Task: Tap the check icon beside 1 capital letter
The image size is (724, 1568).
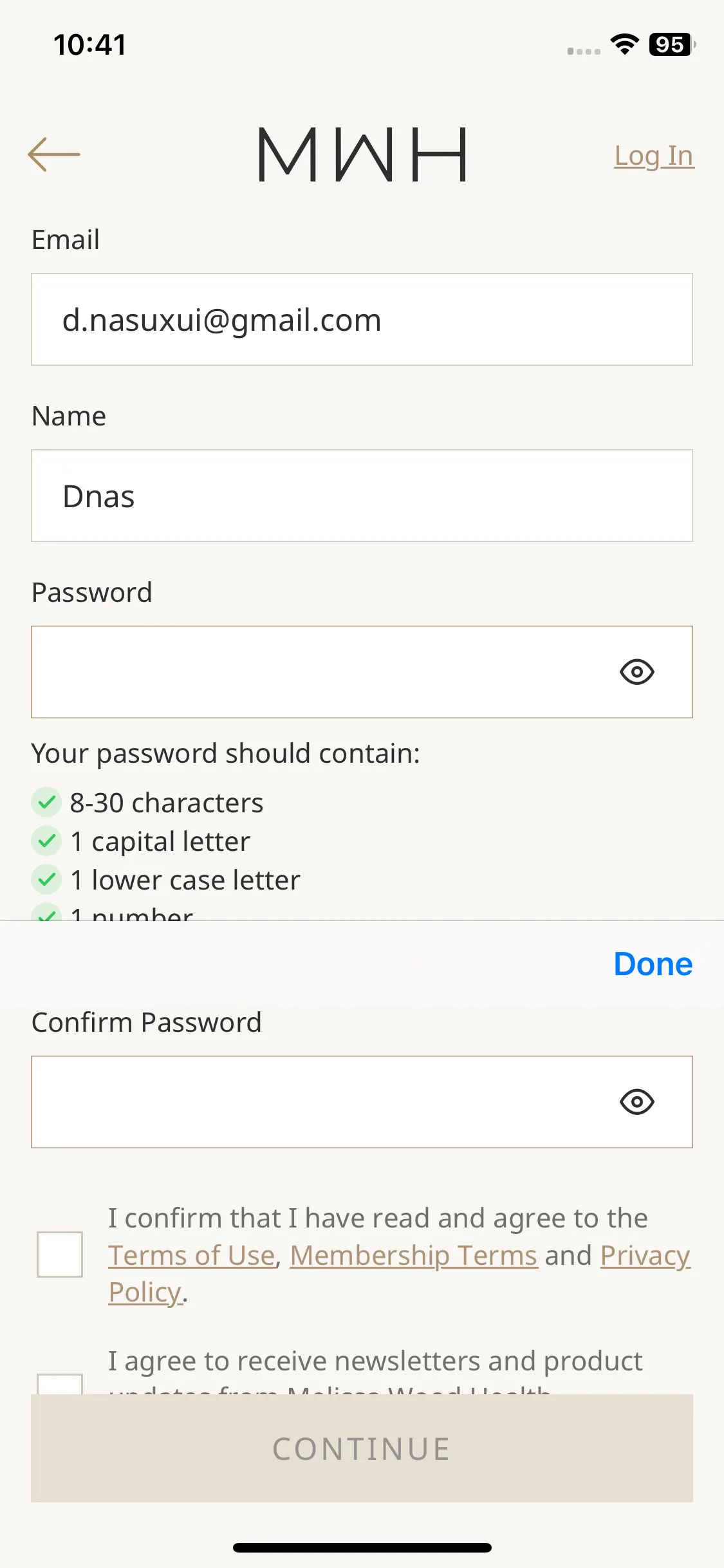Action: (46, 841)
